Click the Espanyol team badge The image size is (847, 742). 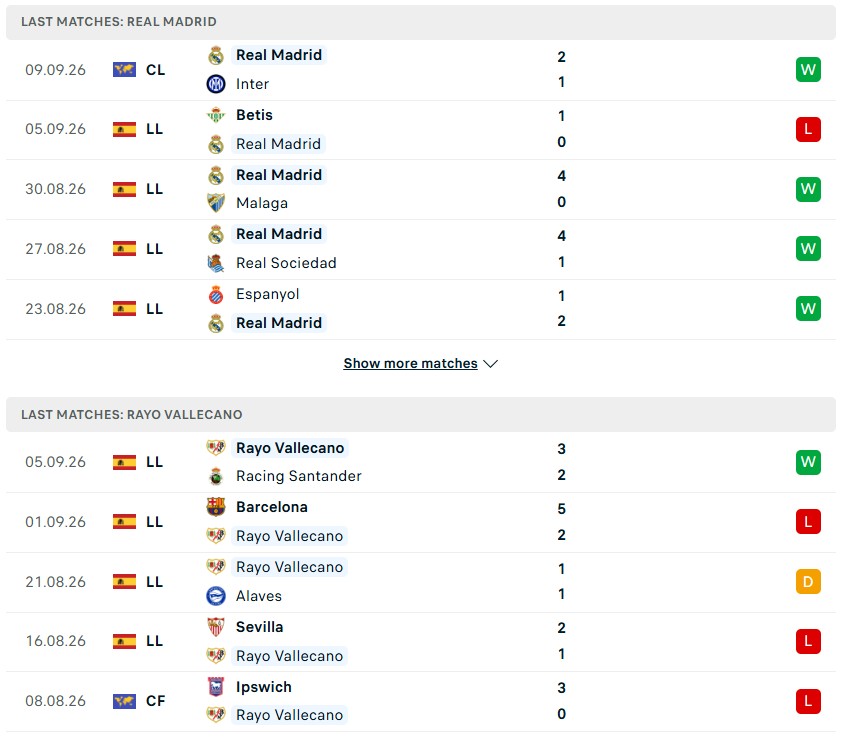click(x=216, y=294)
